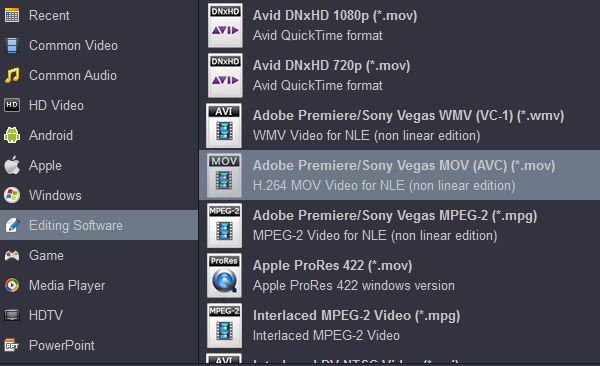Screen dimensions: 600x366
Task: Click the HD Video badge icon
Action: tap(12, 105)
